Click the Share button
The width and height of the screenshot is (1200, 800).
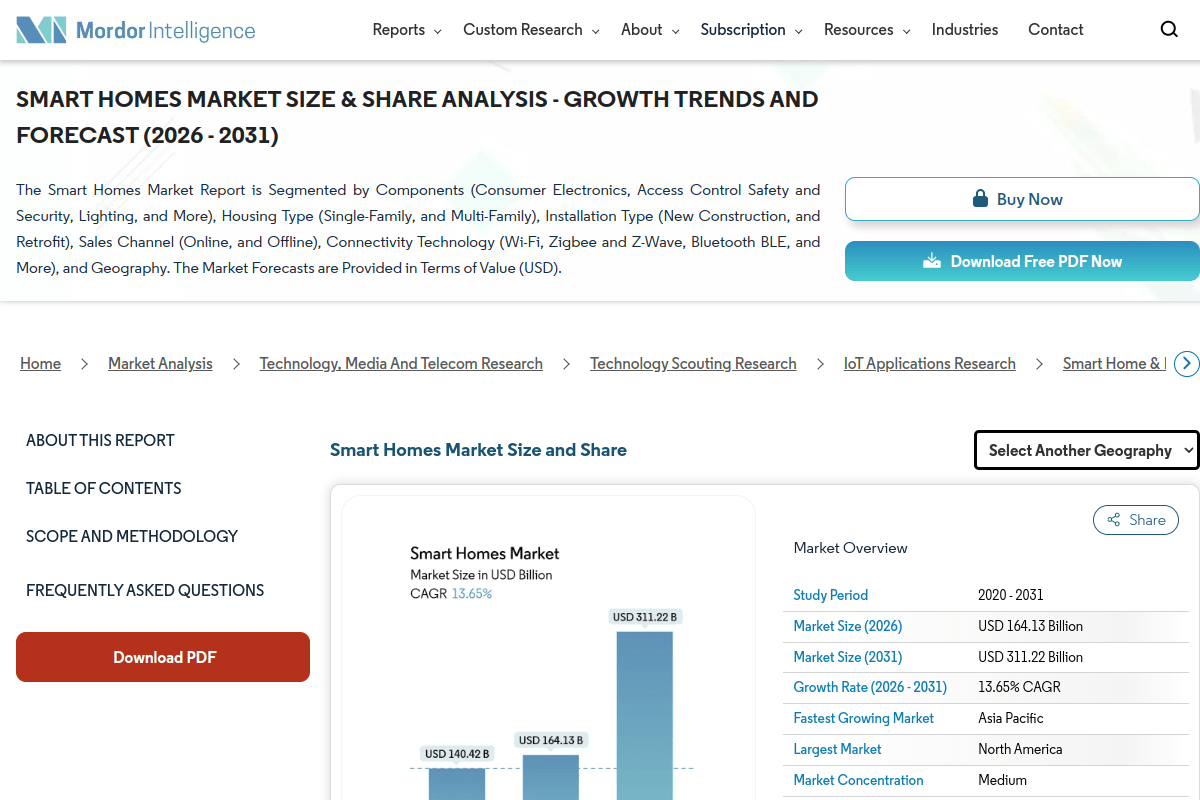point(1136,520)
